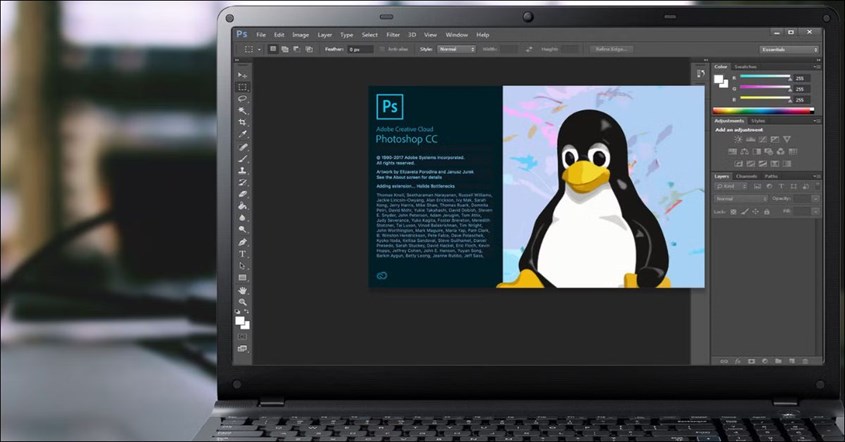This screenshot has height=442, width=845.
Task: Open the File menu
Action: point(261,34)
